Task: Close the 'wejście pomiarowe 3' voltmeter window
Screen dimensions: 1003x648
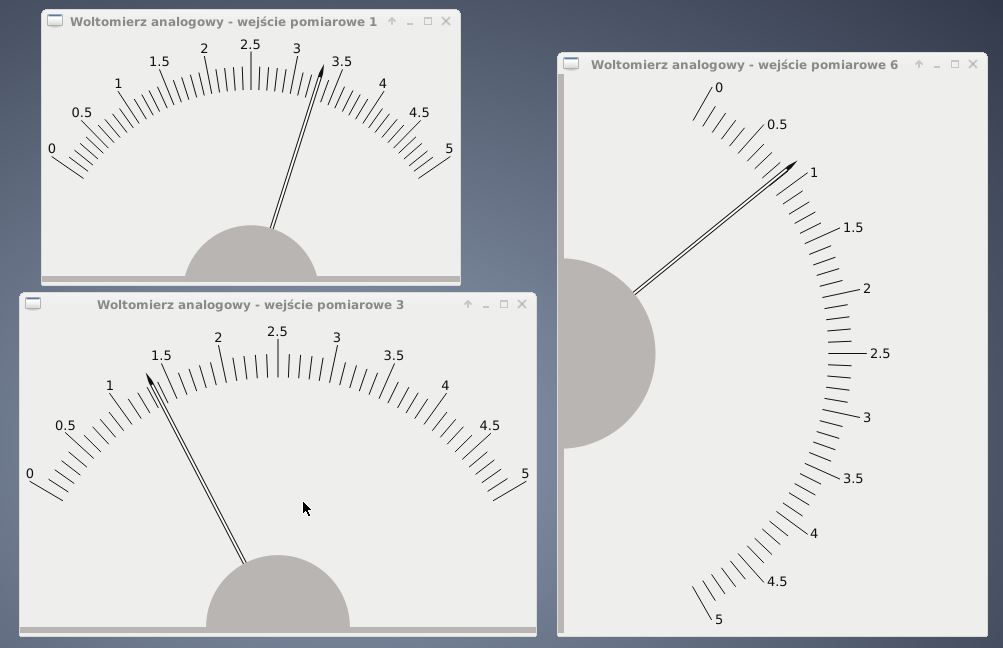Action: pos(522,304)
